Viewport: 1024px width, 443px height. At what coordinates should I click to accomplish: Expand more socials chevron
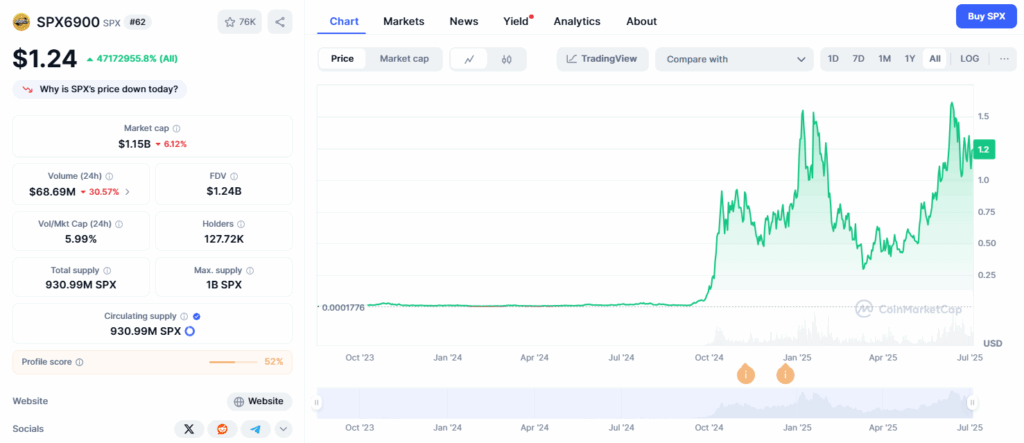pyautogui.click(x=283, y=429)
